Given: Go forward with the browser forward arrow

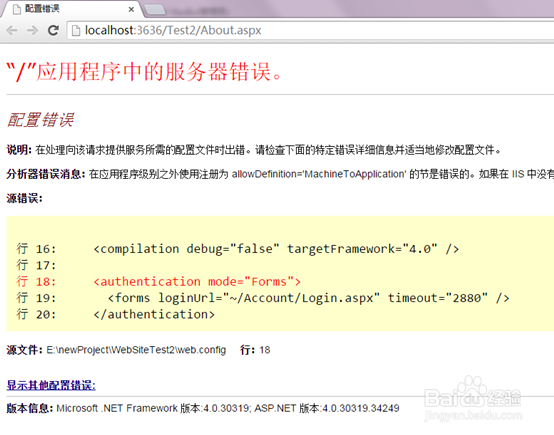Looking at the screenshot, I should coord(33,30).
